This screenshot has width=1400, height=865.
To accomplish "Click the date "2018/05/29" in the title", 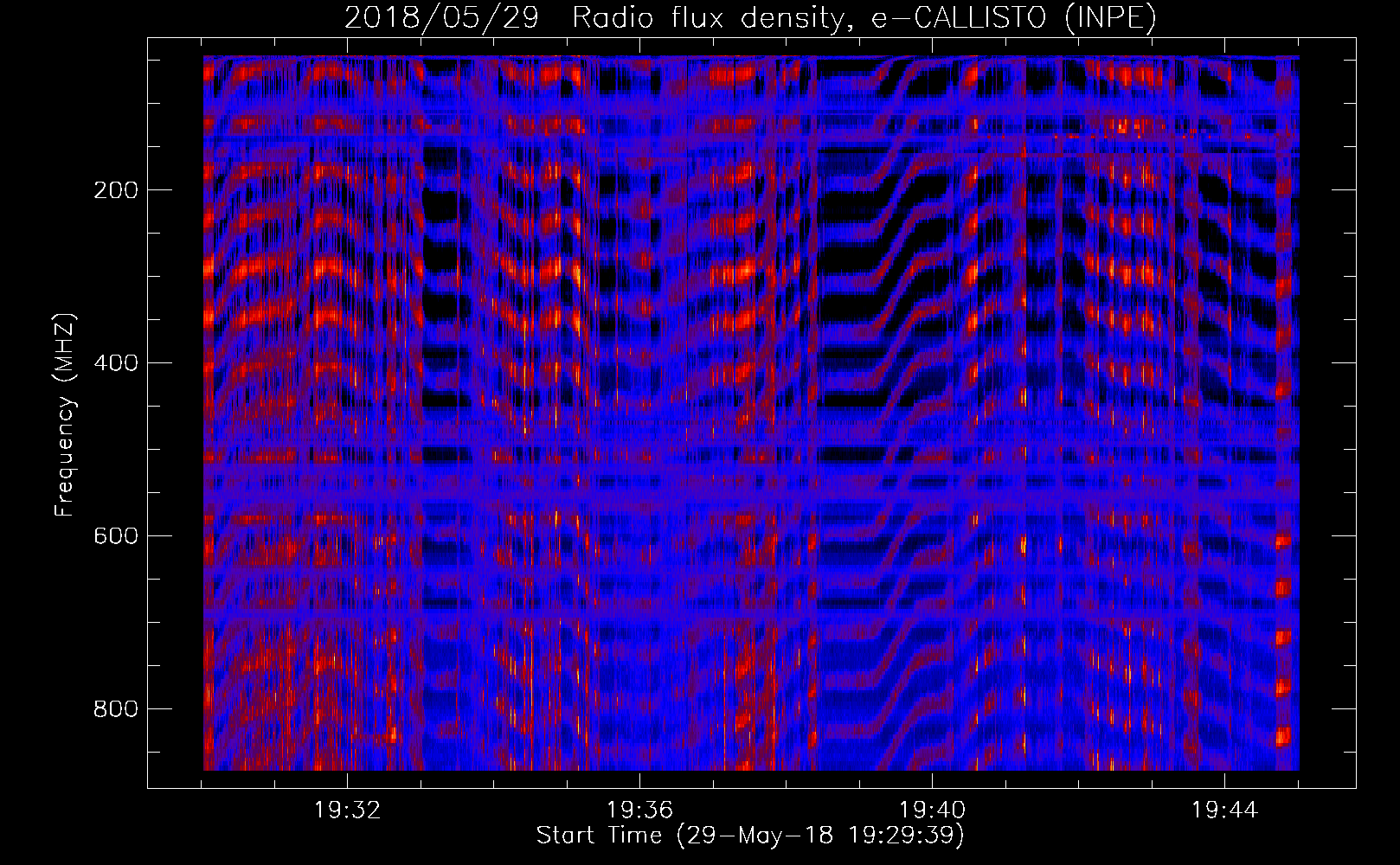I will [441, 17].
